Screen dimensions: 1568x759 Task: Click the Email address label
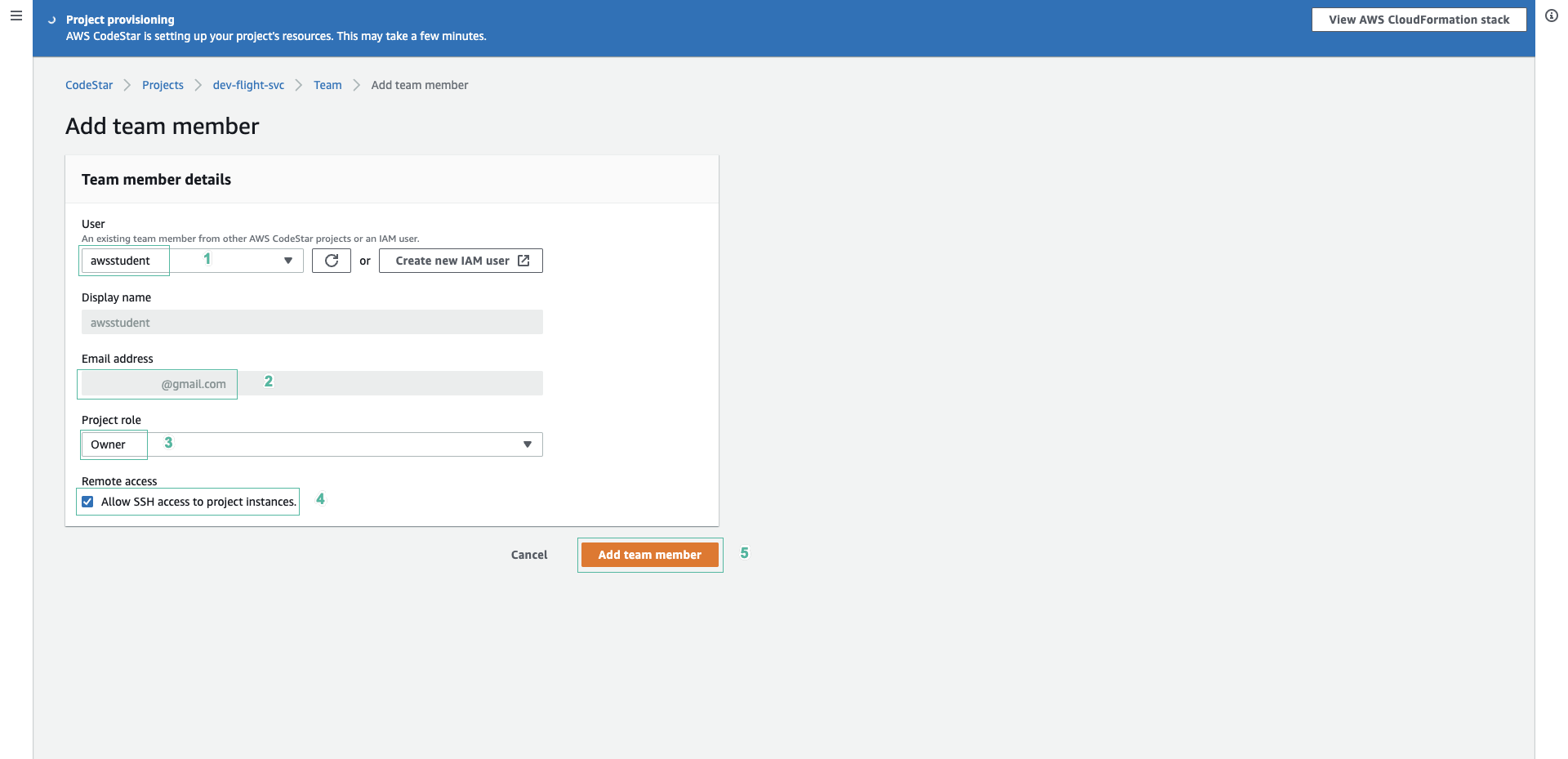118,359
